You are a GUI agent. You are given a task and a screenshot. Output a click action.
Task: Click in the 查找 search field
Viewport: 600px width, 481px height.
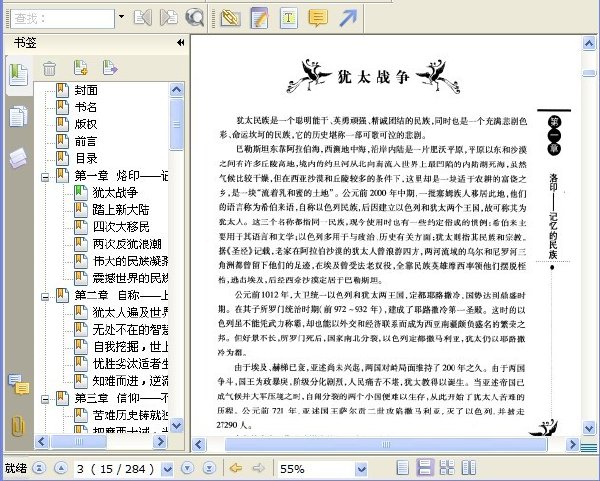62,18
